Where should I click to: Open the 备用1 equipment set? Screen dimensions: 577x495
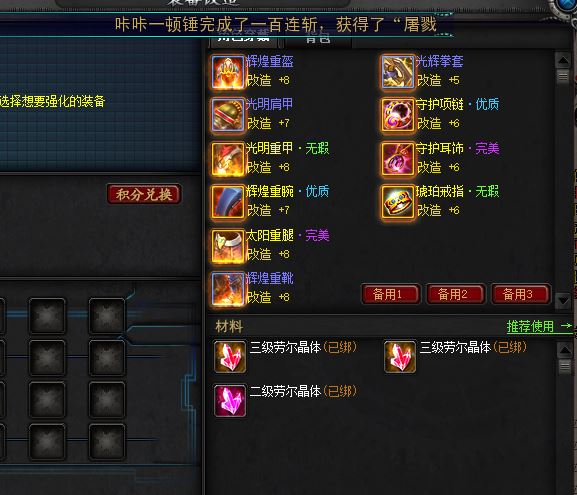(x=391, y=294)
